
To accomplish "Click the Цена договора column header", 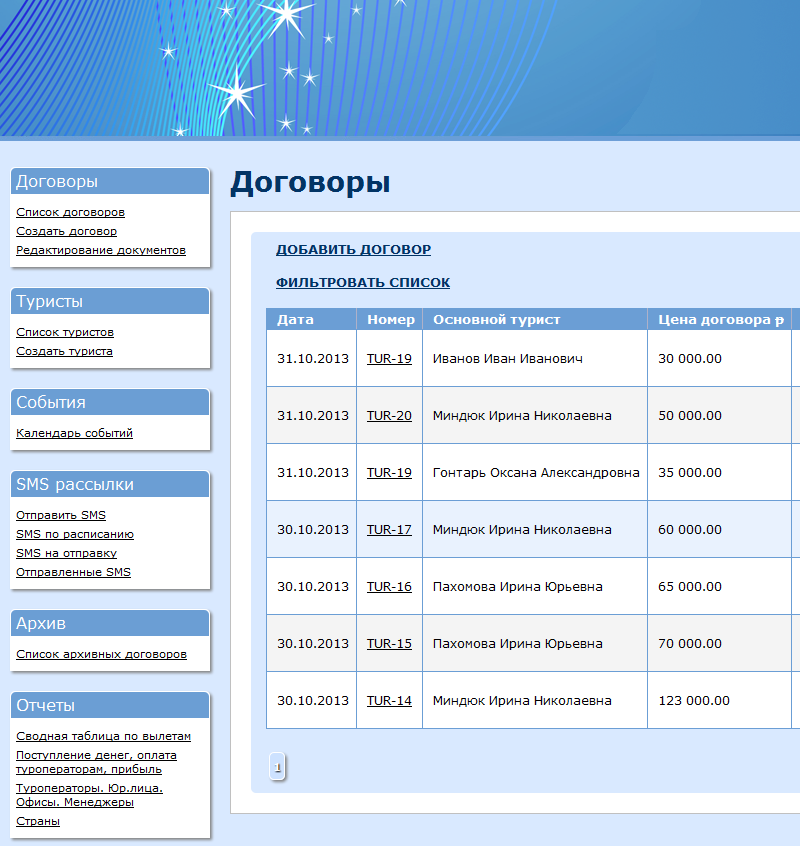I will (719, 319).
